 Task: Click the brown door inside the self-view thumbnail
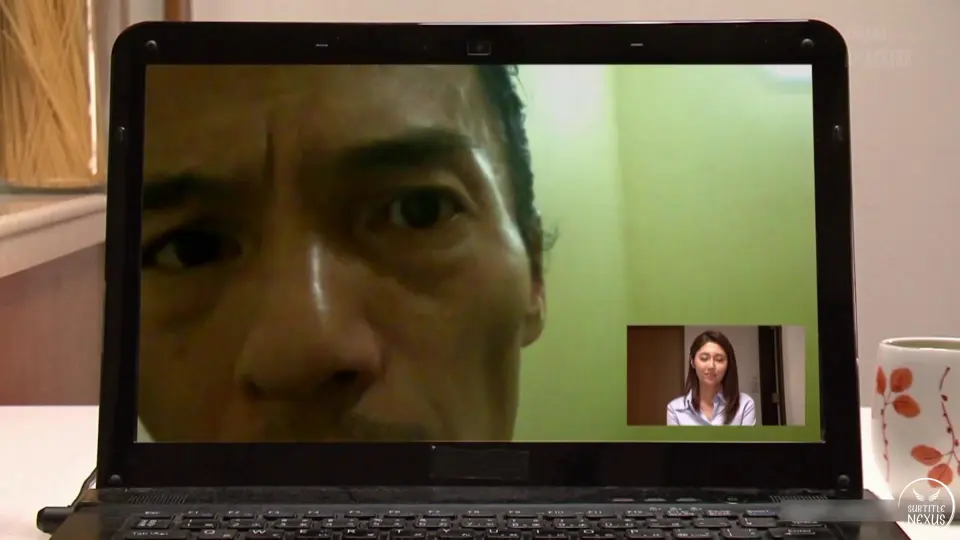pos(655,375)
